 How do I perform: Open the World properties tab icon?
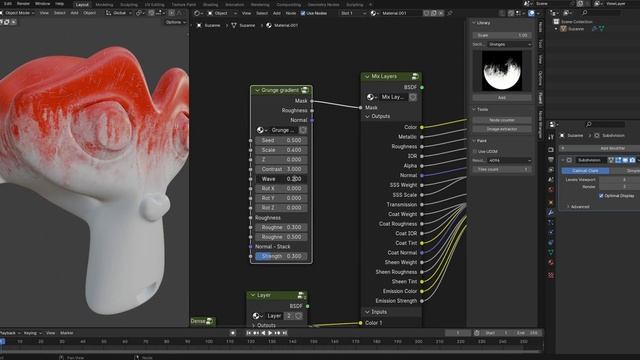click(x=551, y=190)
